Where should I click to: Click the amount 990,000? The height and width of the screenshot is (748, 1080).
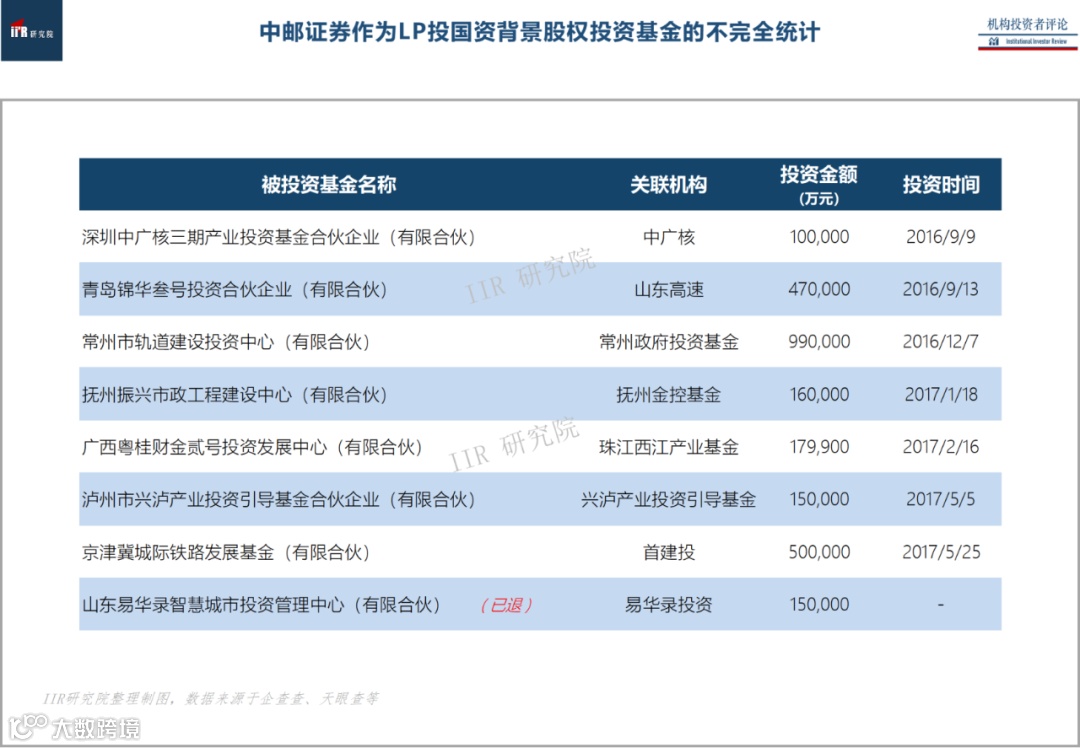[x=819, y=342]
